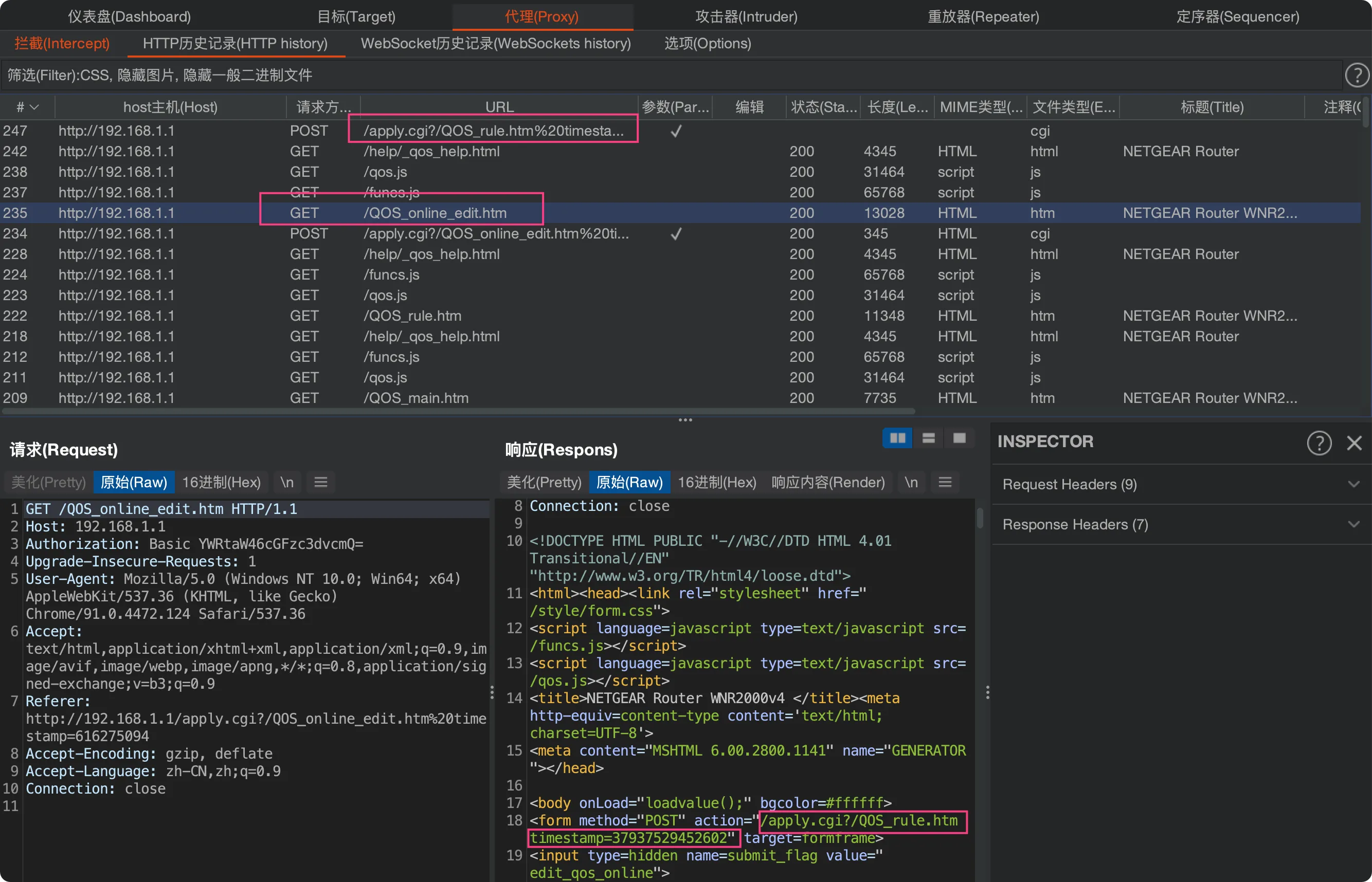Click the splitter dots between request and response
The image size is (1372, 882).
492,692
